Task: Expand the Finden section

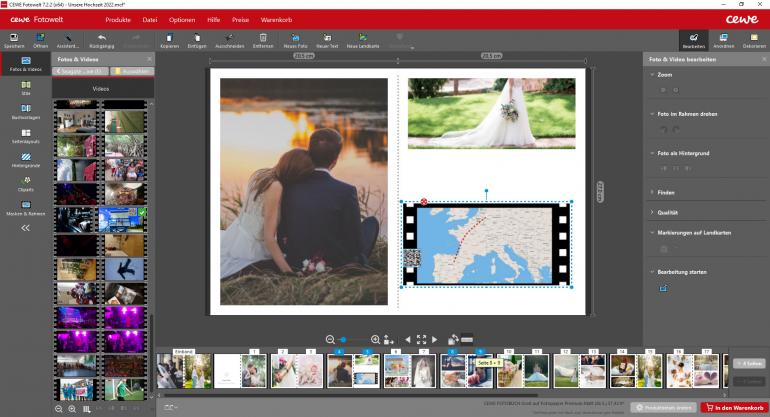Action: coord(652,193)
